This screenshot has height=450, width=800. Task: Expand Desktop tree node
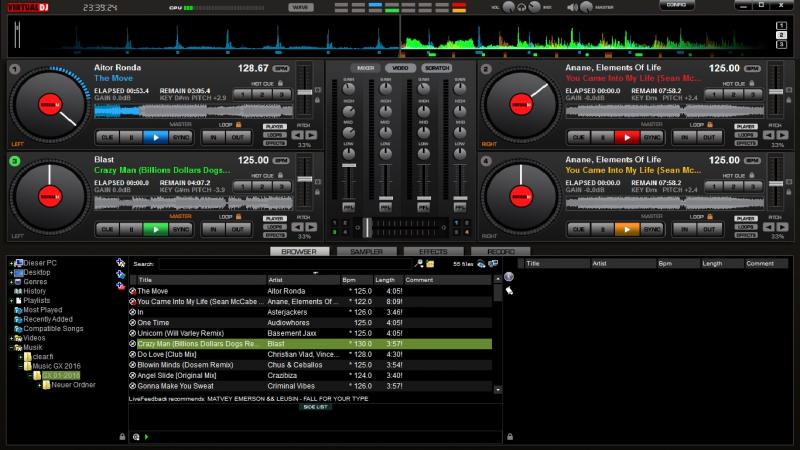click(11, 272)
